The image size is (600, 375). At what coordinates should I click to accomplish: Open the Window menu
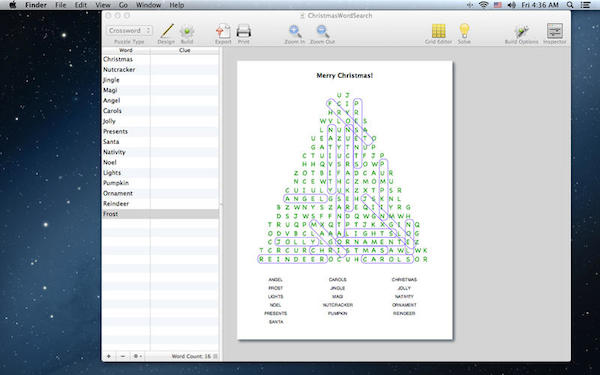pos(148,5)
